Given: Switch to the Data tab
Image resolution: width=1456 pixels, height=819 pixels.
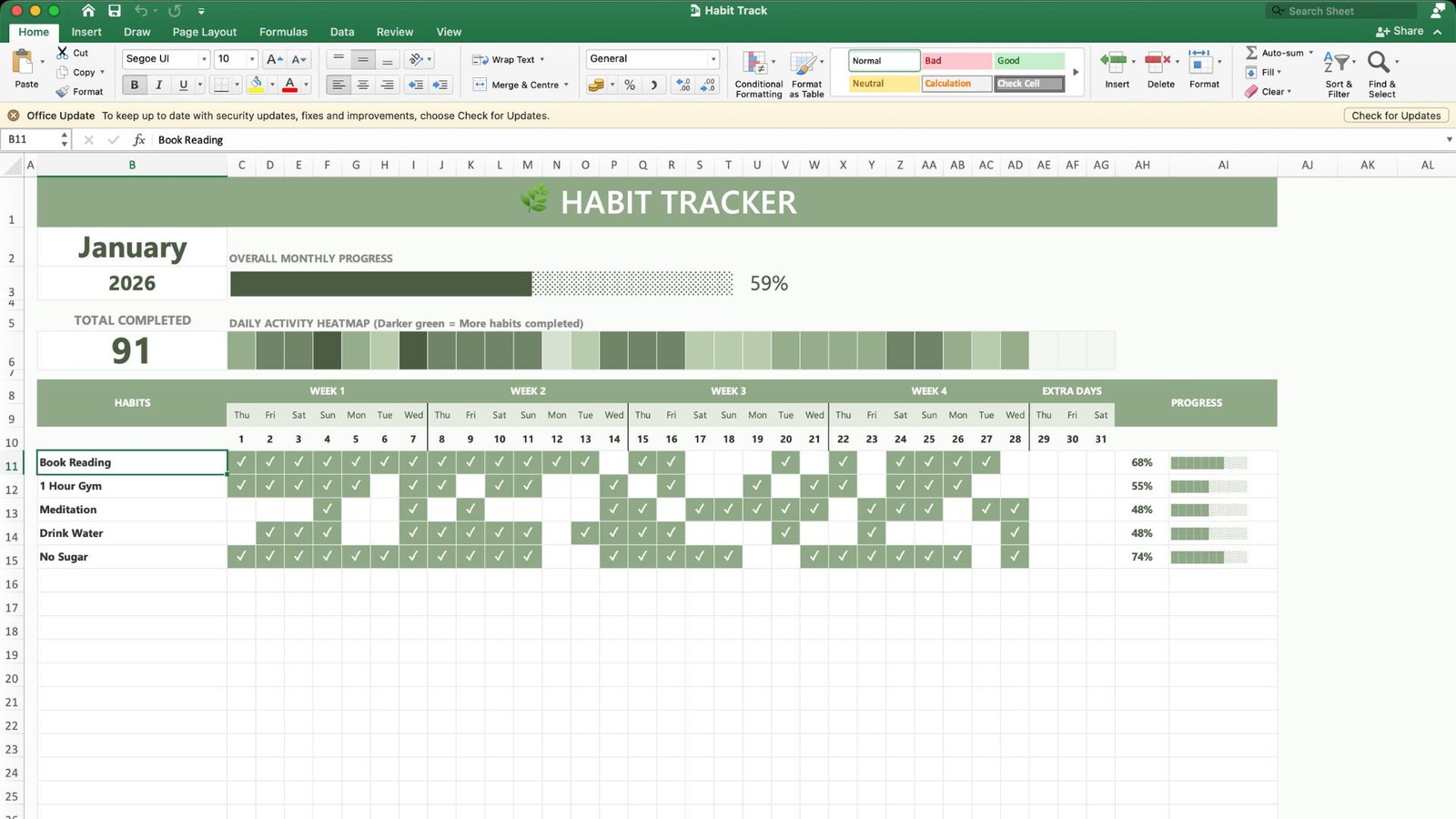Looking at the screenshot, I should click(342, 32).
